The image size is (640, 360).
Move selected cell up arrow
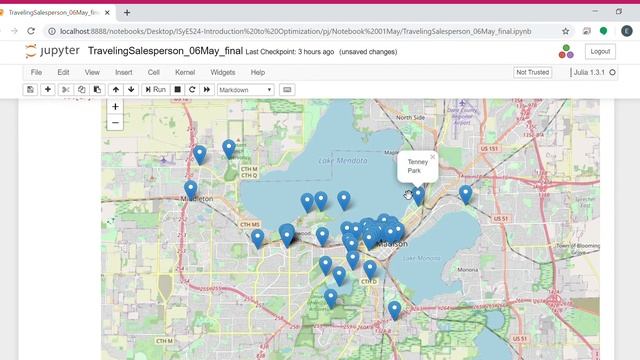(x=116, y=90)
